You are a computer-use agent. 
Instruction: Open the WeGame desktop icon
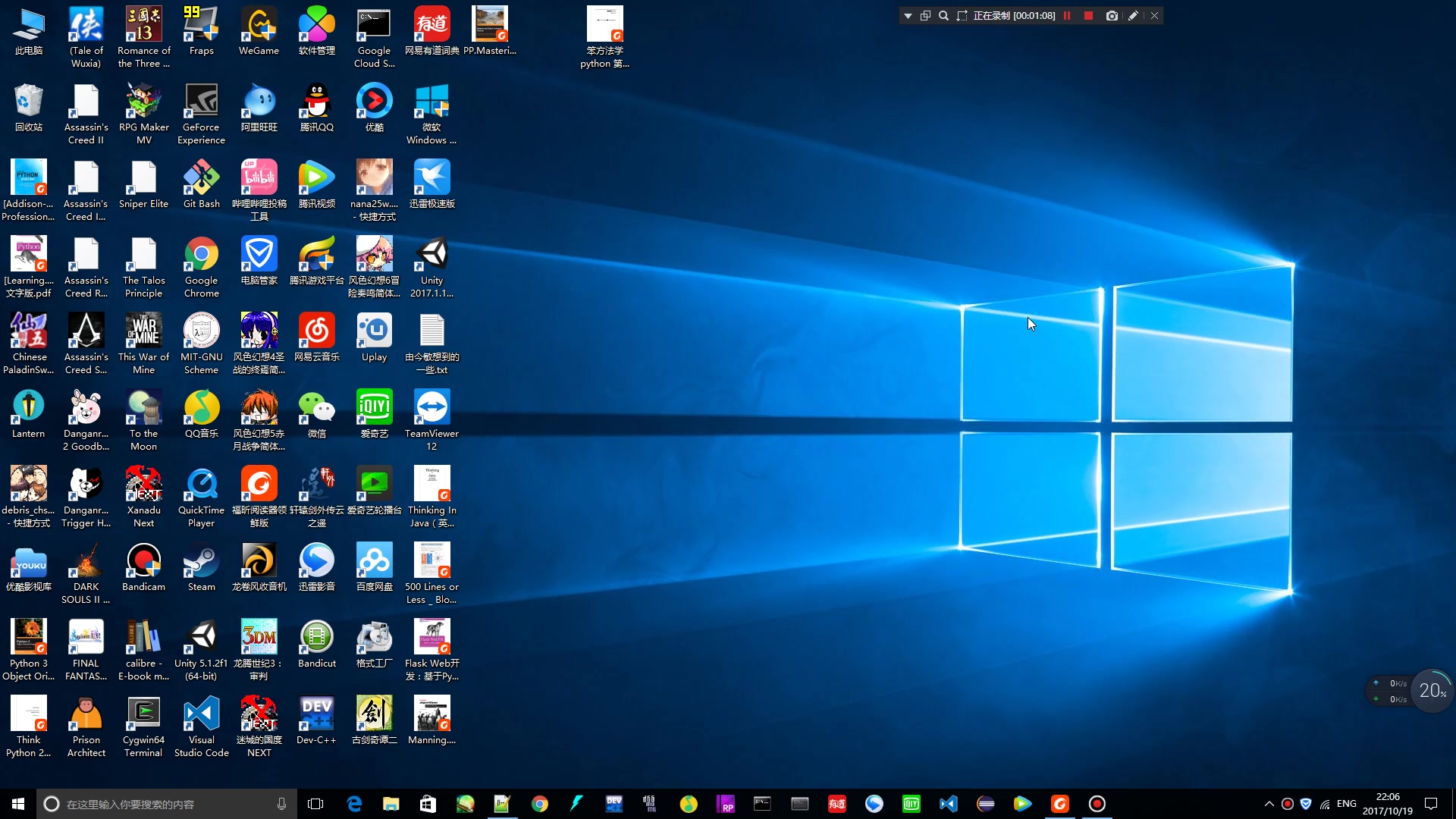[259, 31]
